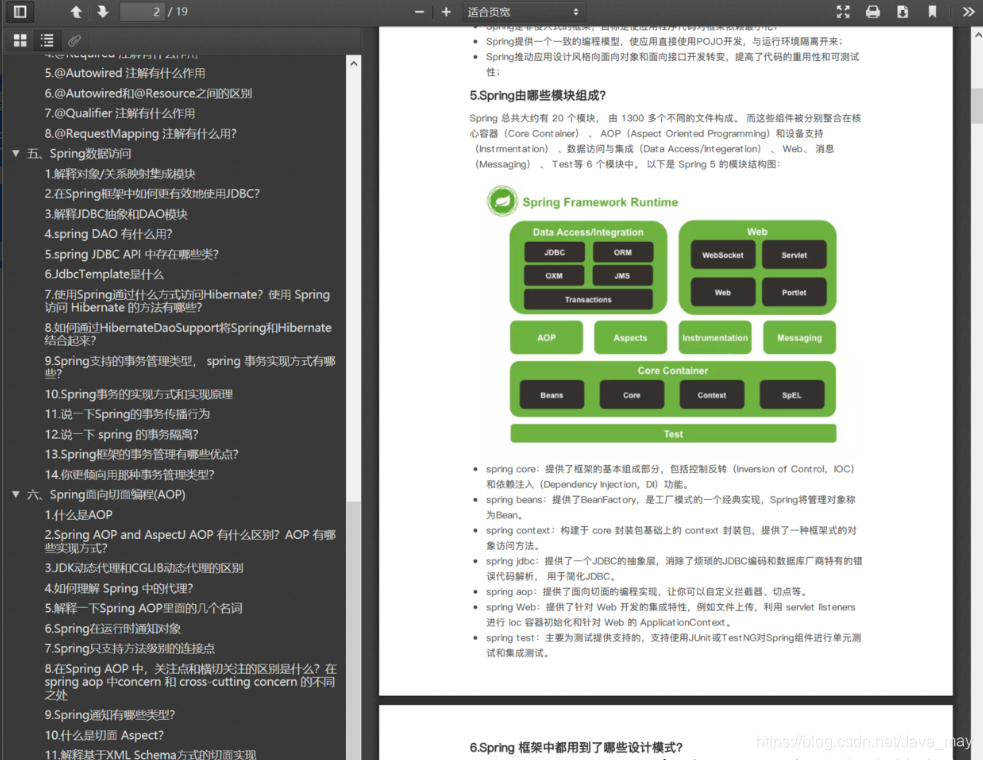This screenshot has width=983, height=760.
Task: Click the sidebar outline scrollbar thumb
Action: (354, 630)
